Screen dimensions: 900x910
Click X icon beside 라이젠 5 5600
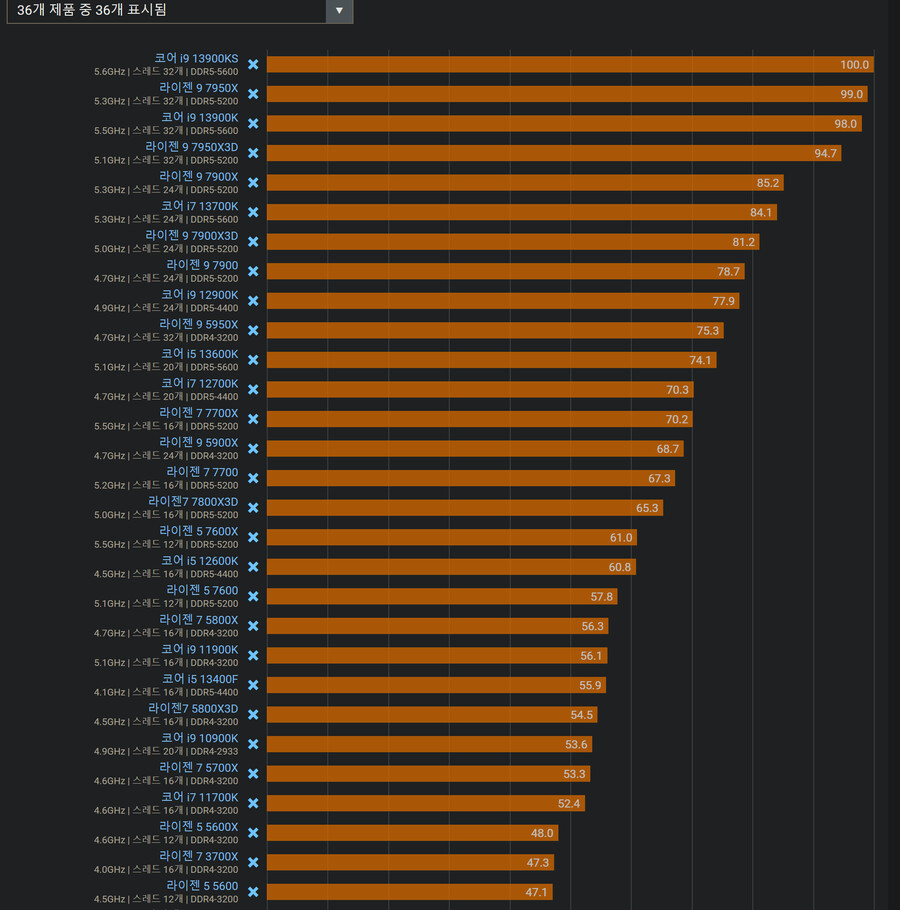click(x=253, y=892)
